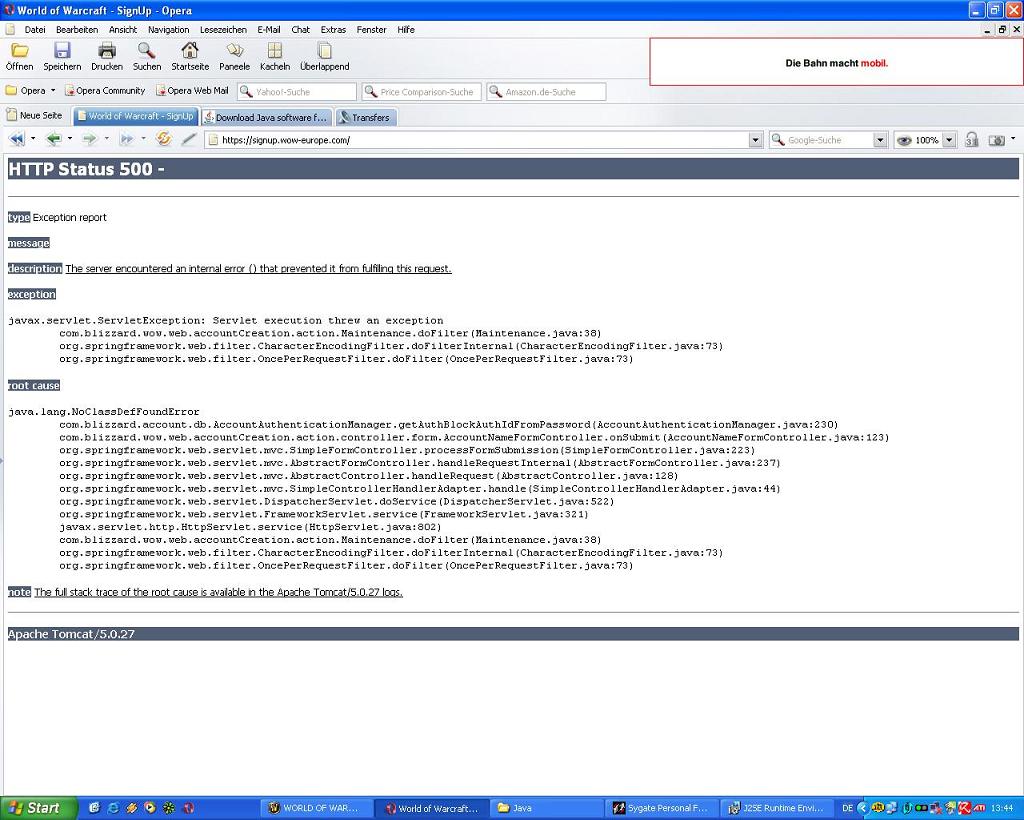Open J2SE Runtime Environment taskbar button
The height and width of the screenshot is (820, 1024).
pos(776,808)
